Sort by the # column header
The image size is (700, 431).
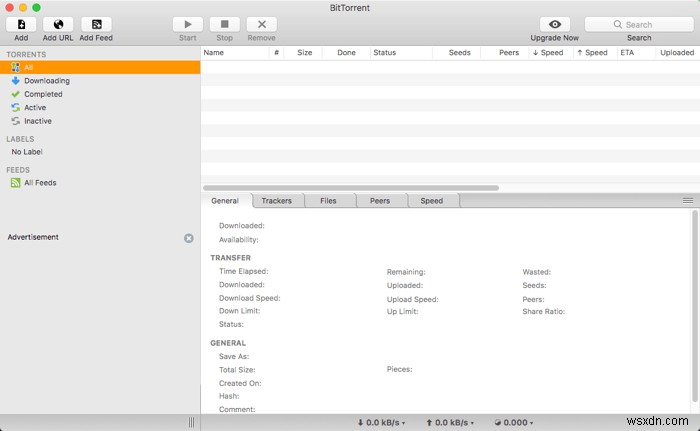[276, 53]
